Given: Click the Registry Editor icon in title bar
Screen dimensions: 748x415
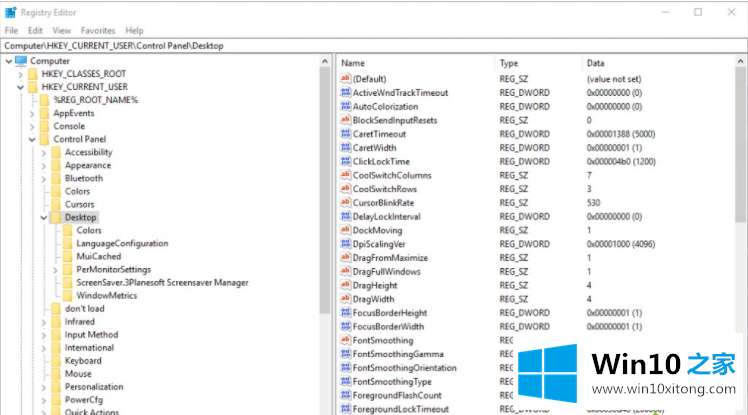Looking at the screenshot, I should 10,12.
